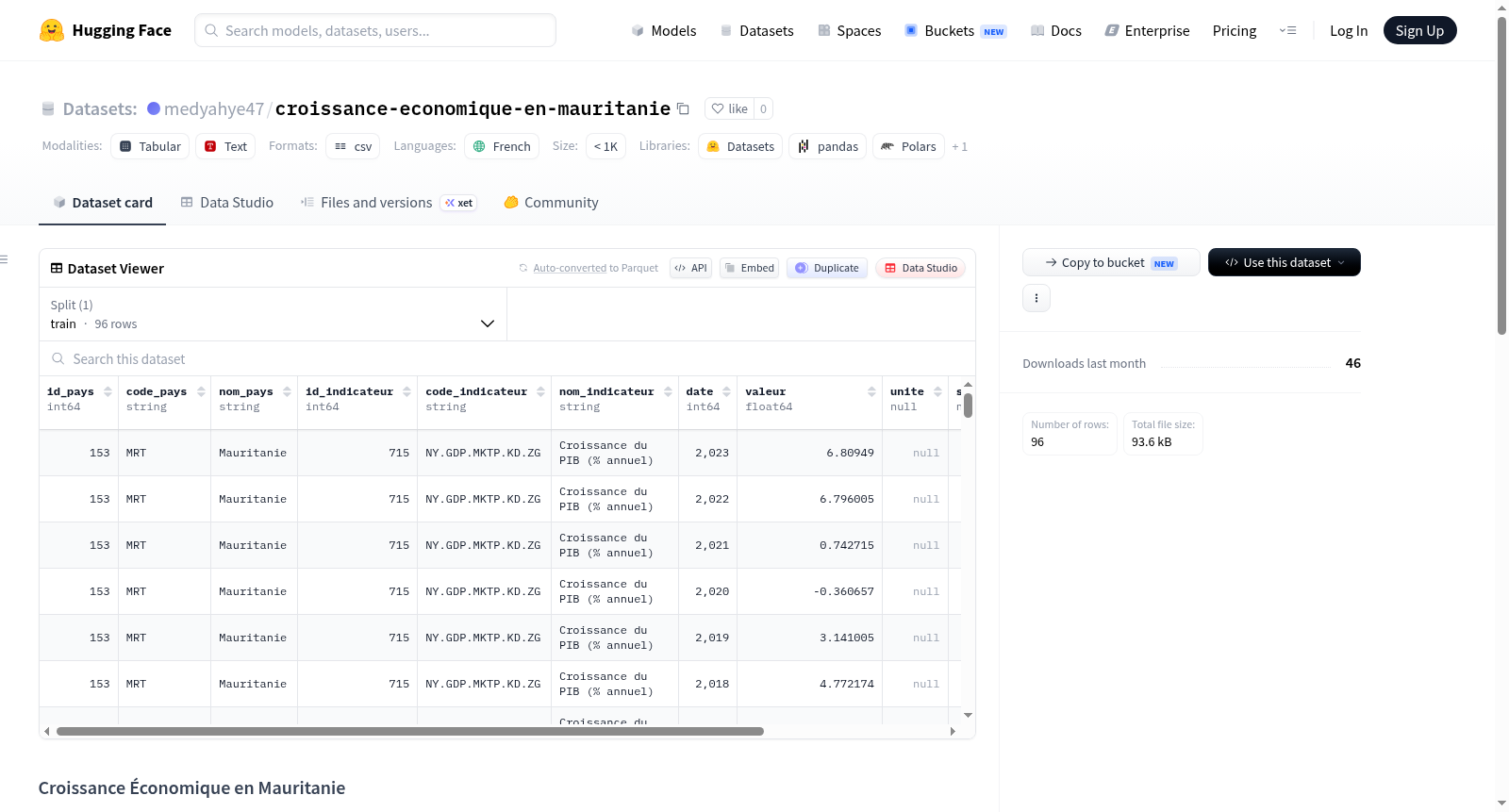Select the Polars library tag
The height and width of the screenshot is (812, 1509).
(908, 146)
